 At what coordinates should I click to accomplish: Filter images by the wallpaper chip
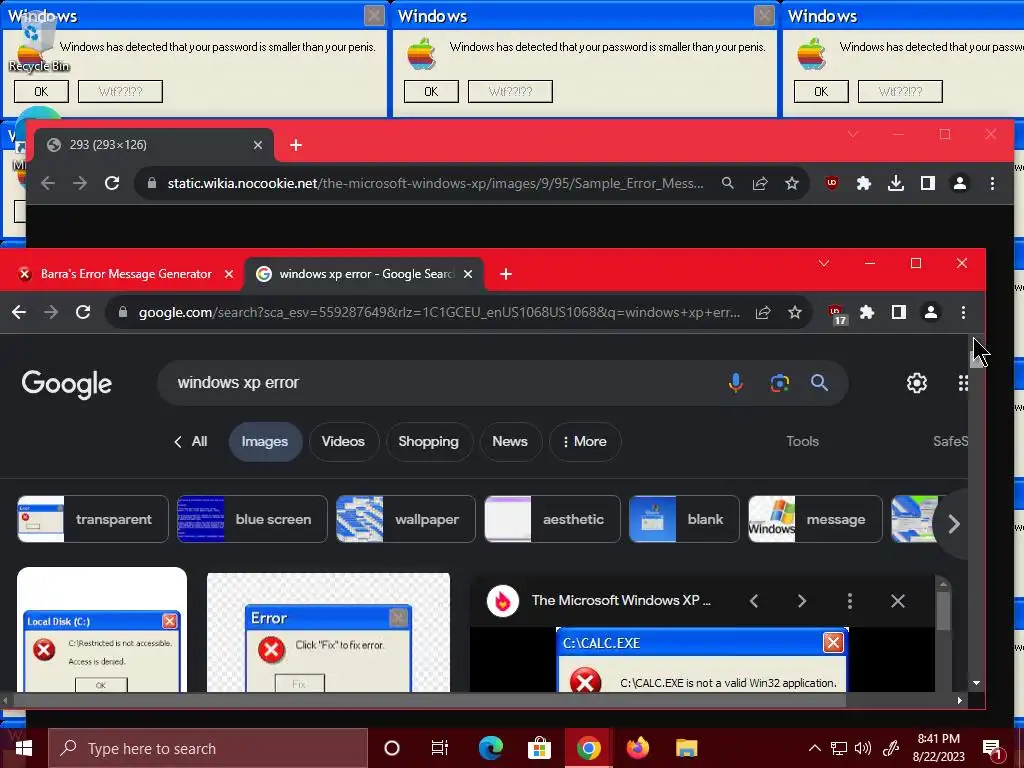[406, 519]
